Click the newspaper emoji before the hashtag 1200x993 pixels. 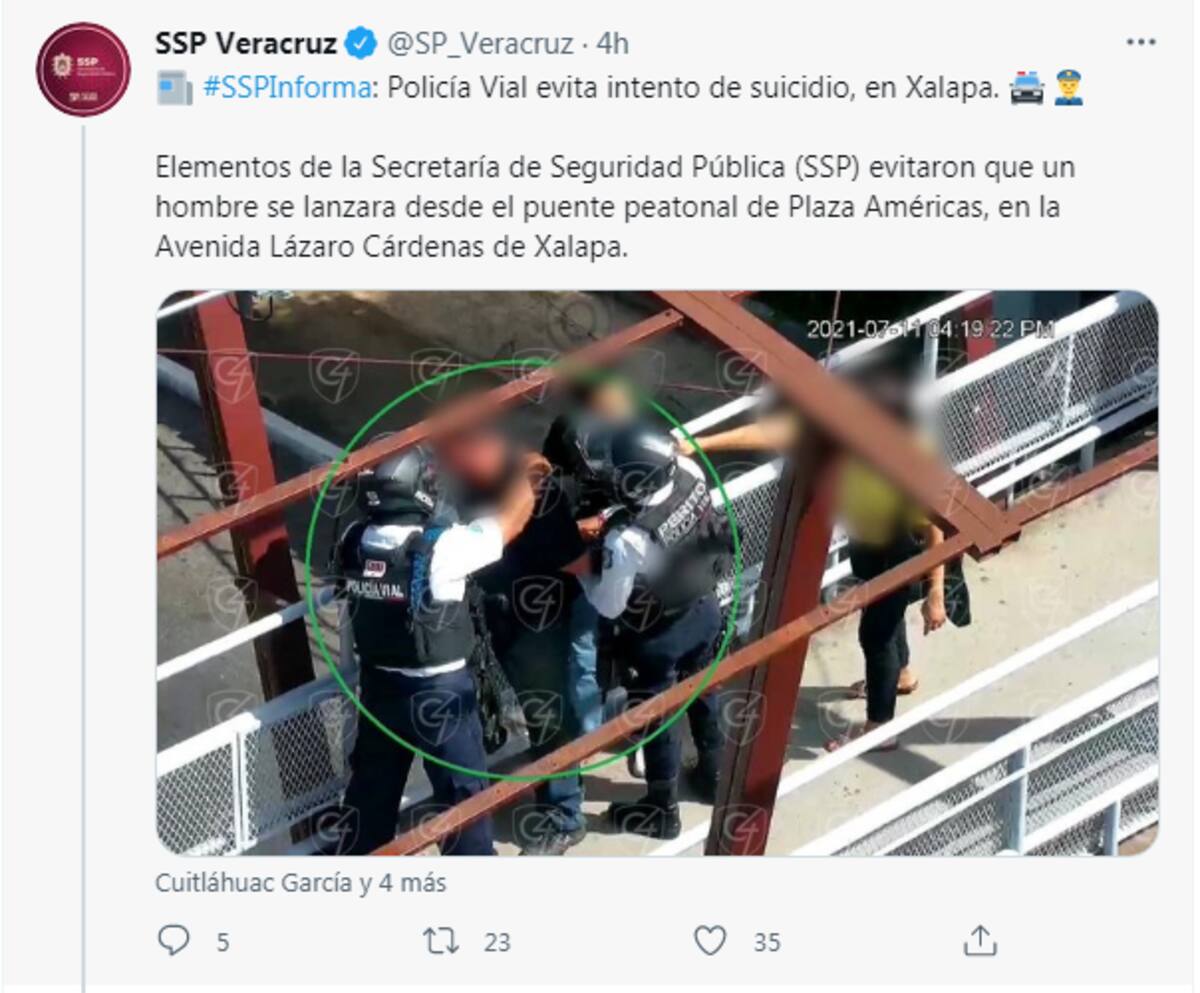pyautogui.click(x=175, y=90)
